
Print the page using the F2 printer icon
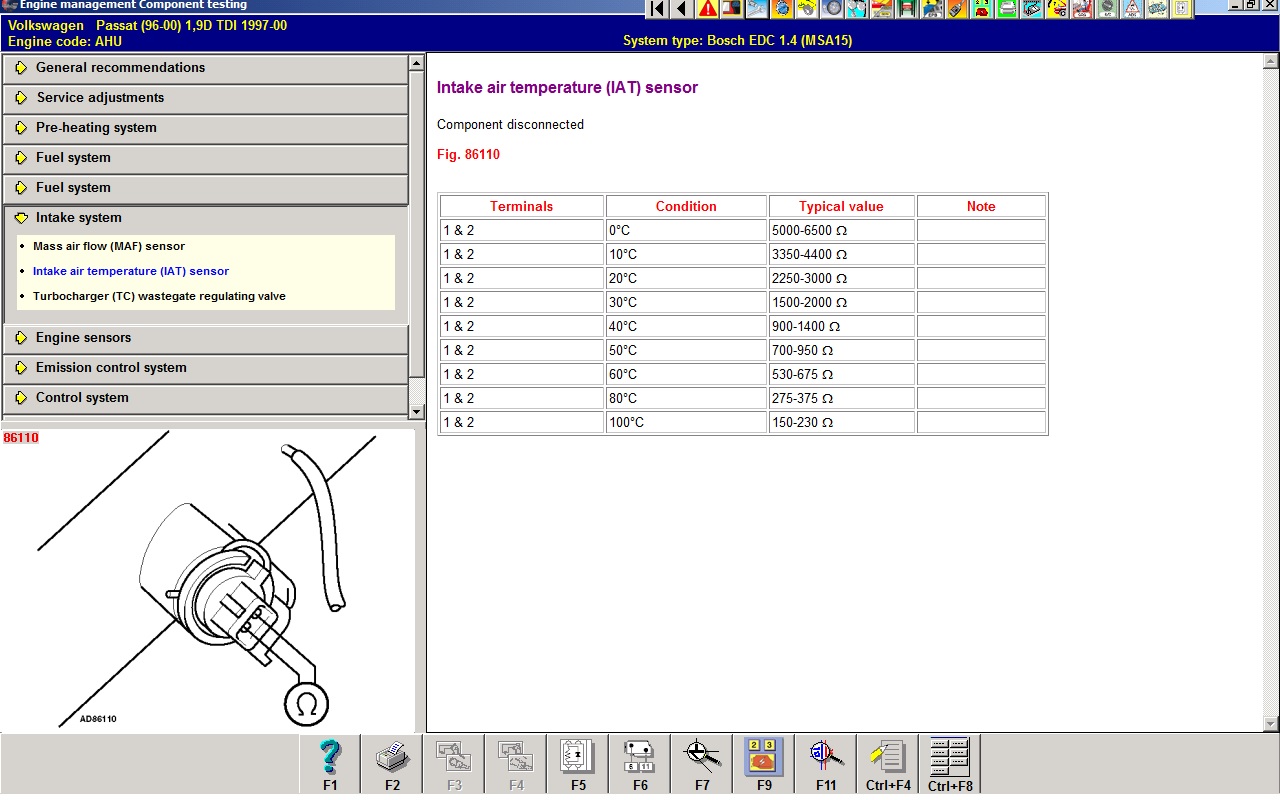click(x=392, y=764)
